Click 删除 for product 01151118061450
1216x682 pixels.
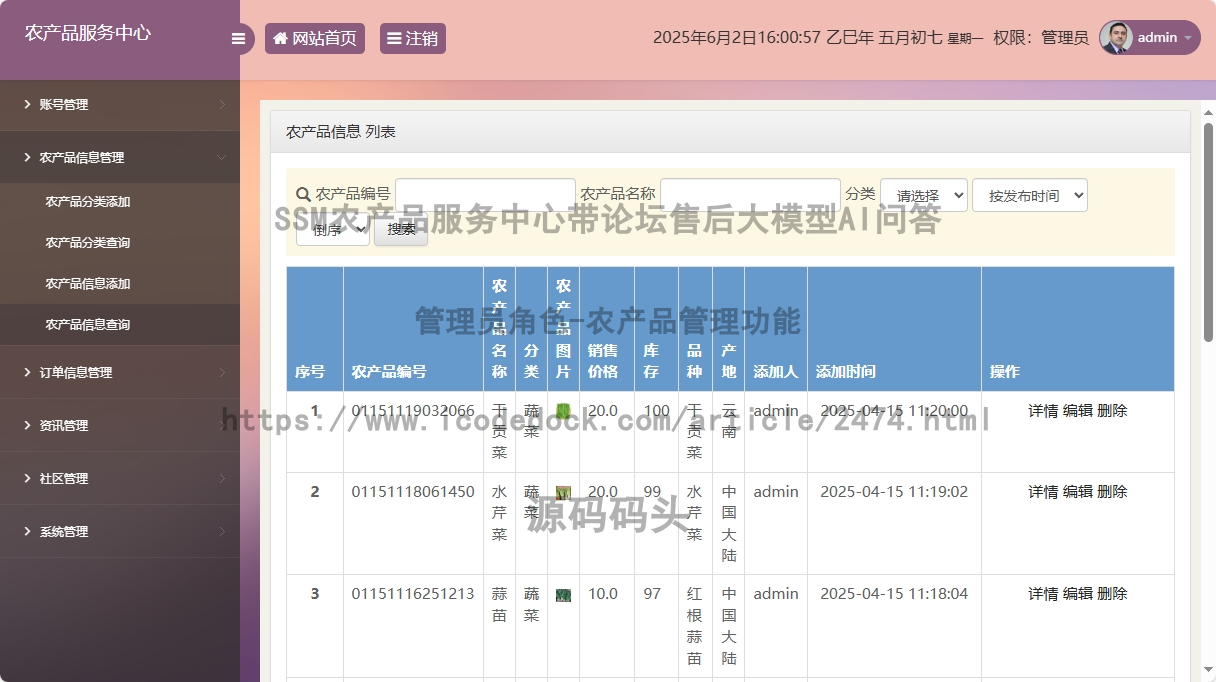1112,491
